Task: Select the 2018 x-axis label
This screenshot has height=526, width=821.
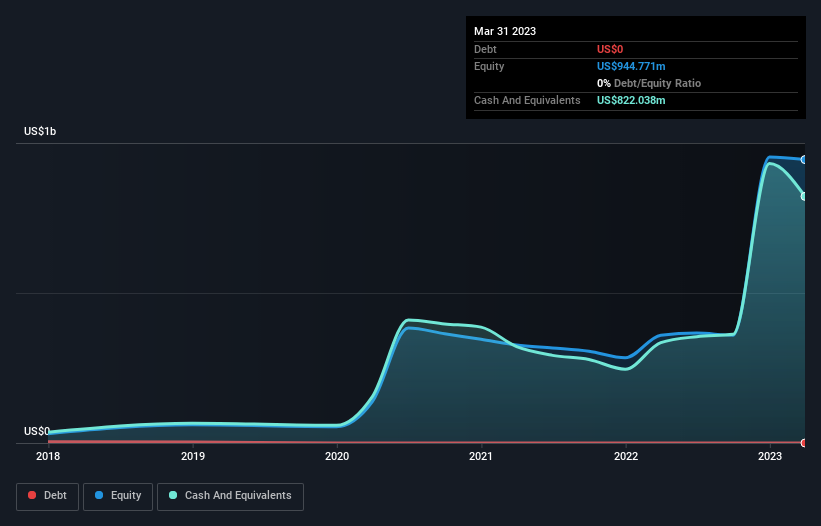Action: point(48,456)
